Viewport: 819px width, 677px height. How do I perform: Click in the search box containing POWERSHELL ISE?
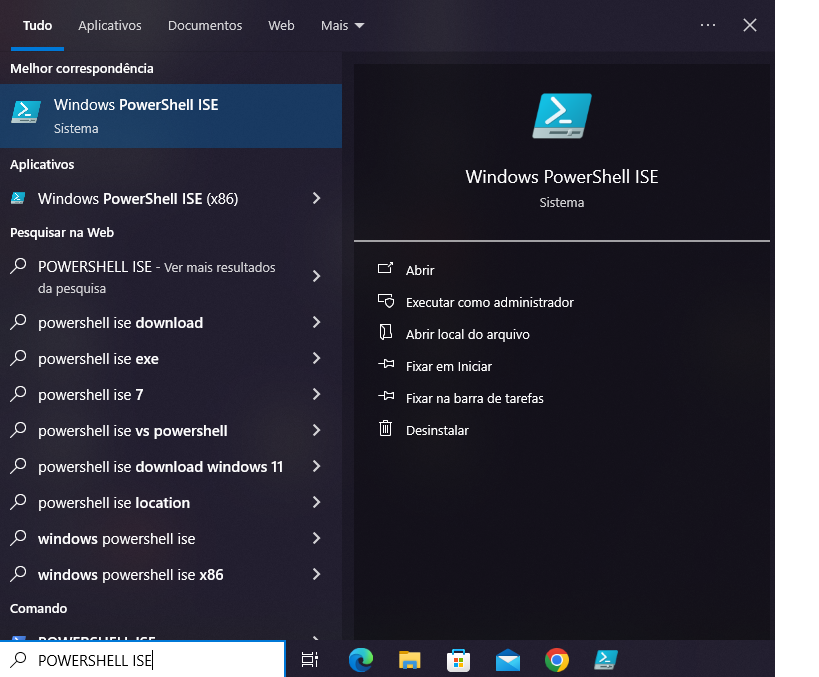(x=143, y=660)
